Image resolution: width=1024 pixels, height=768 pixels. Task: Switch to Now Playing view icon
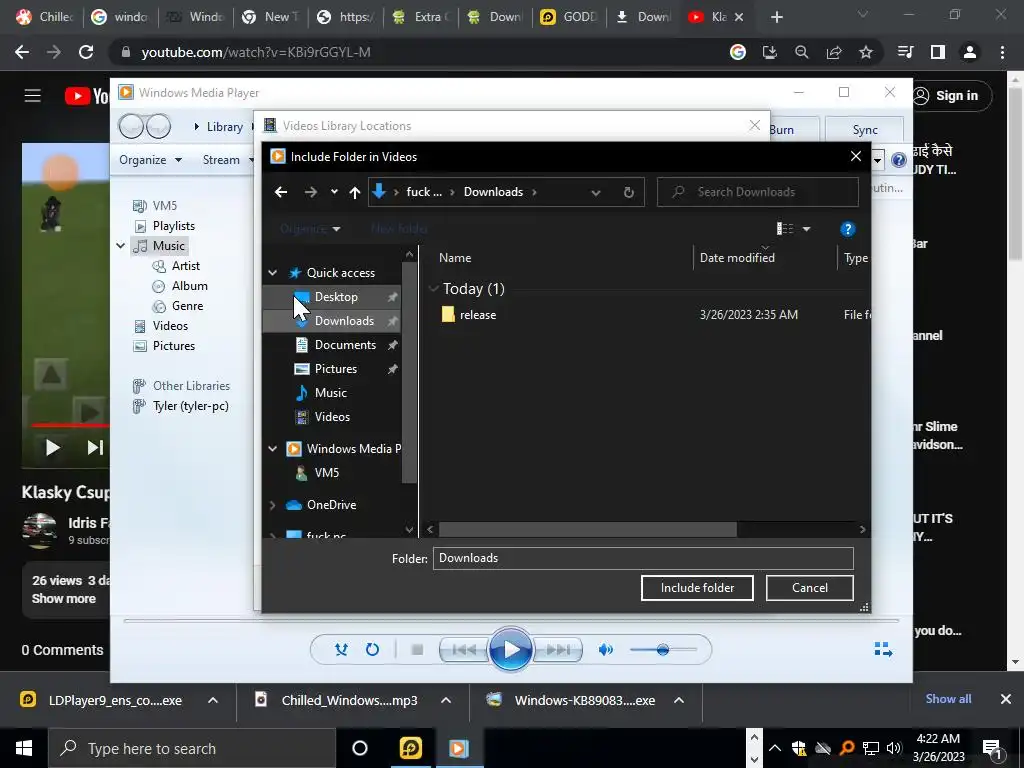click(x=883, y=649)
